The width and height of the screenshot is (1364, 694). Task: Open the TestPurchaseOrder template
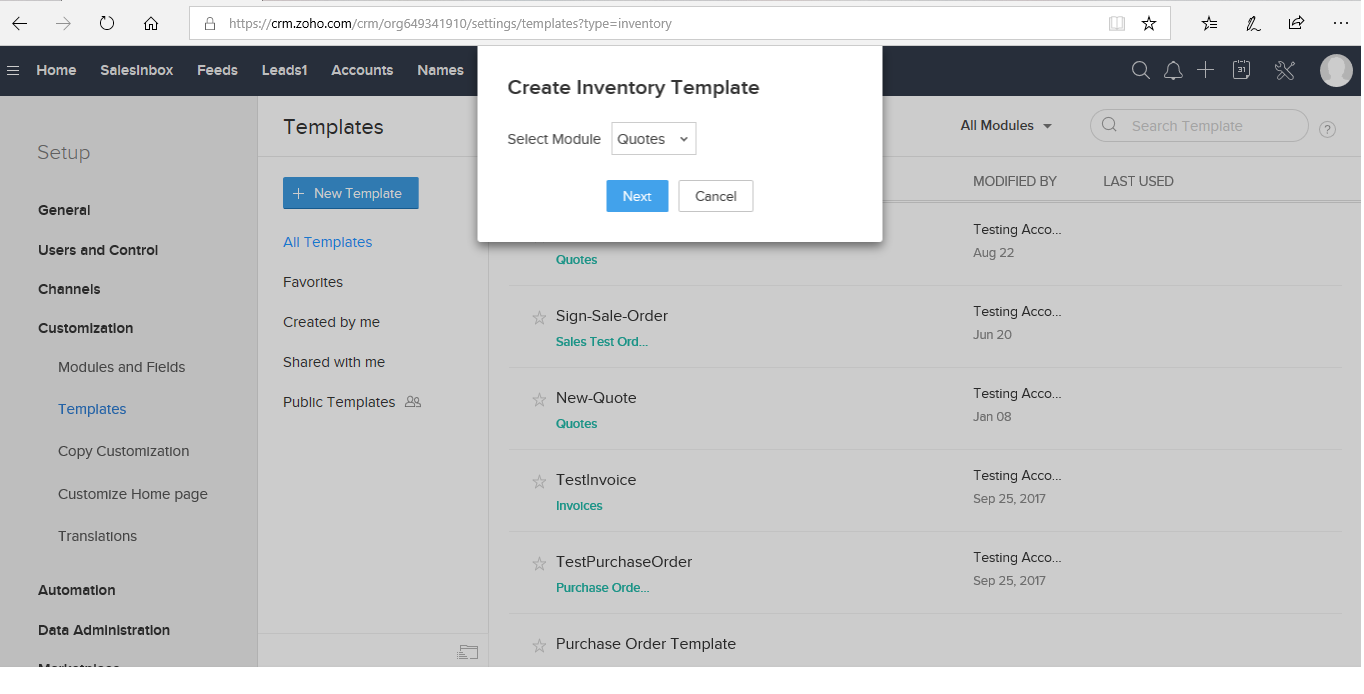tap(624, 562)
